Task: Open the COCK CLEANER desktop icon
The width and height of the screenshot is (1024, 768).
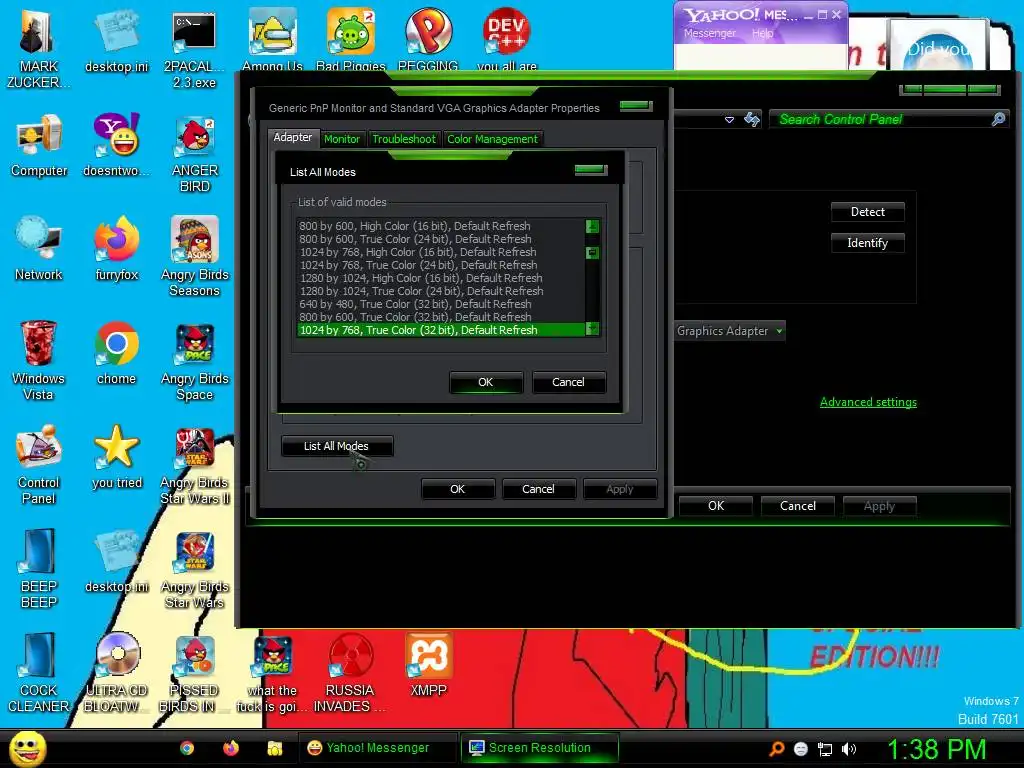Action: [x=39, y=673]
